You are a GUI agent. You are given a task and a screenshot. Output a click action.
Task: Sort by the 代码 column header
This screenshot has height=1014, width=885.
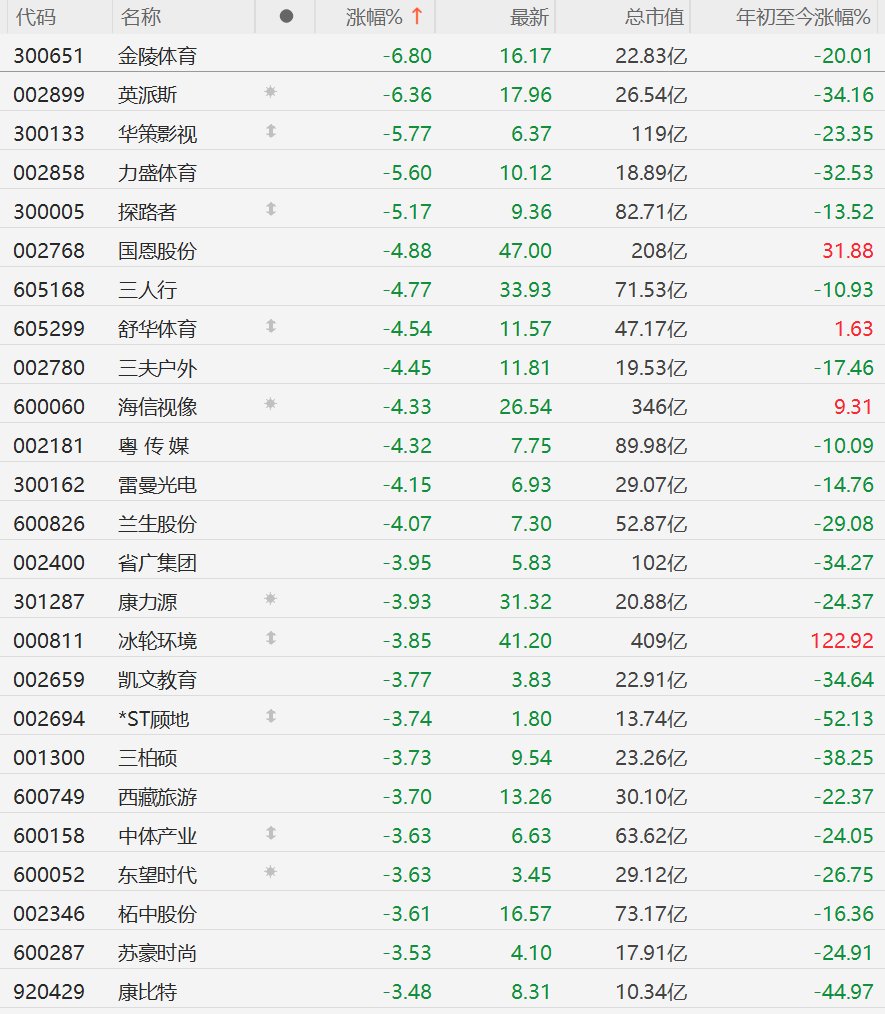(36, 17)
